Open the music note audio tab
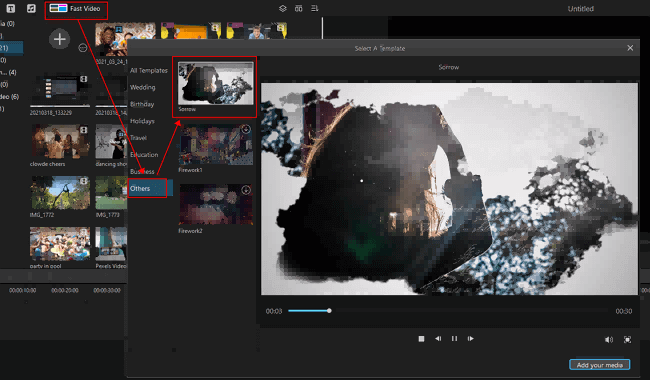Viewport: 650px width, 380px height. (31, 8)
